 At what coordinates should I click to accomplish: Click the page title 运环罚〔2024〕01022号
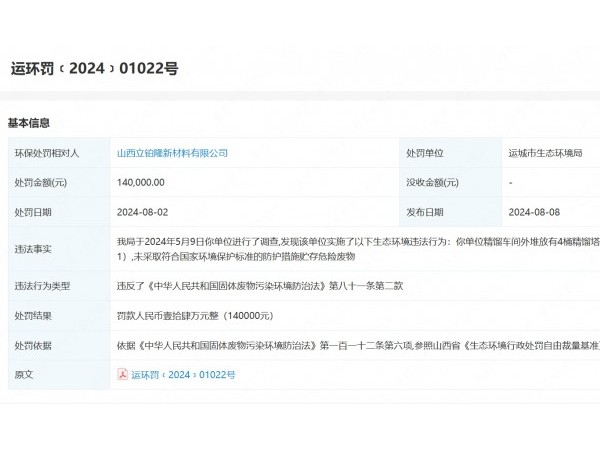tap(95, 69)
